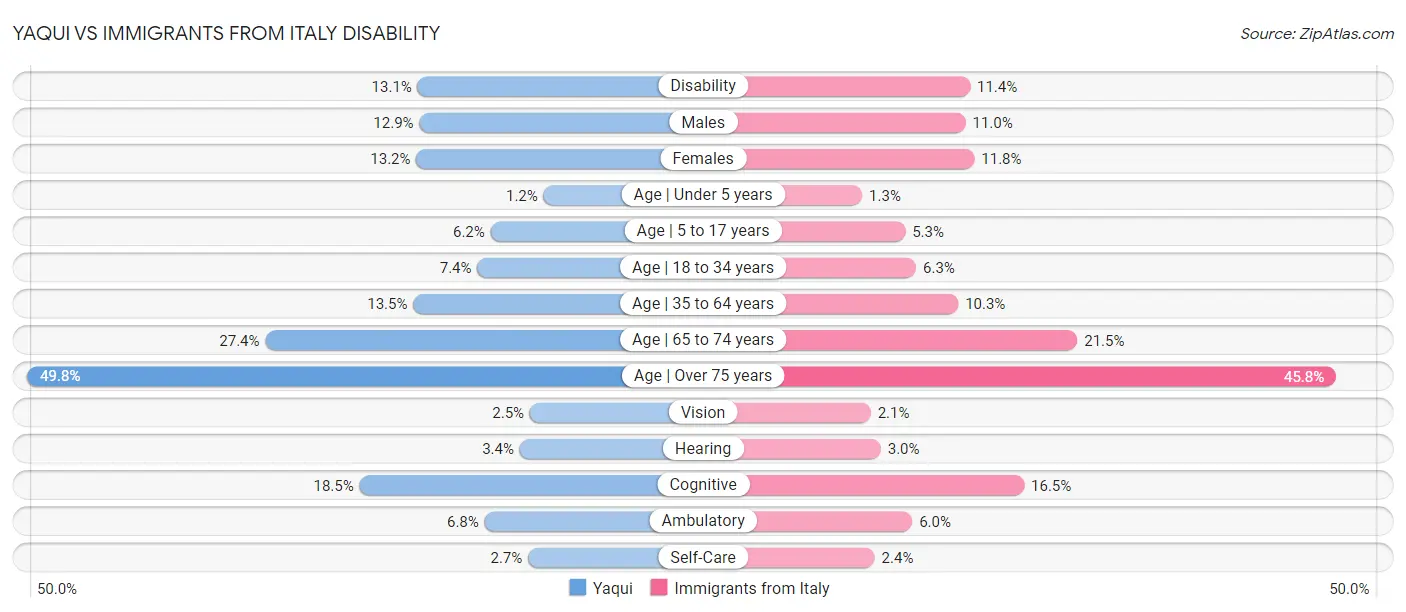Click the Yaqui blue legend swatch
Screen dimensions: 1406x612
pyautogui.click(x=577, y=588)
